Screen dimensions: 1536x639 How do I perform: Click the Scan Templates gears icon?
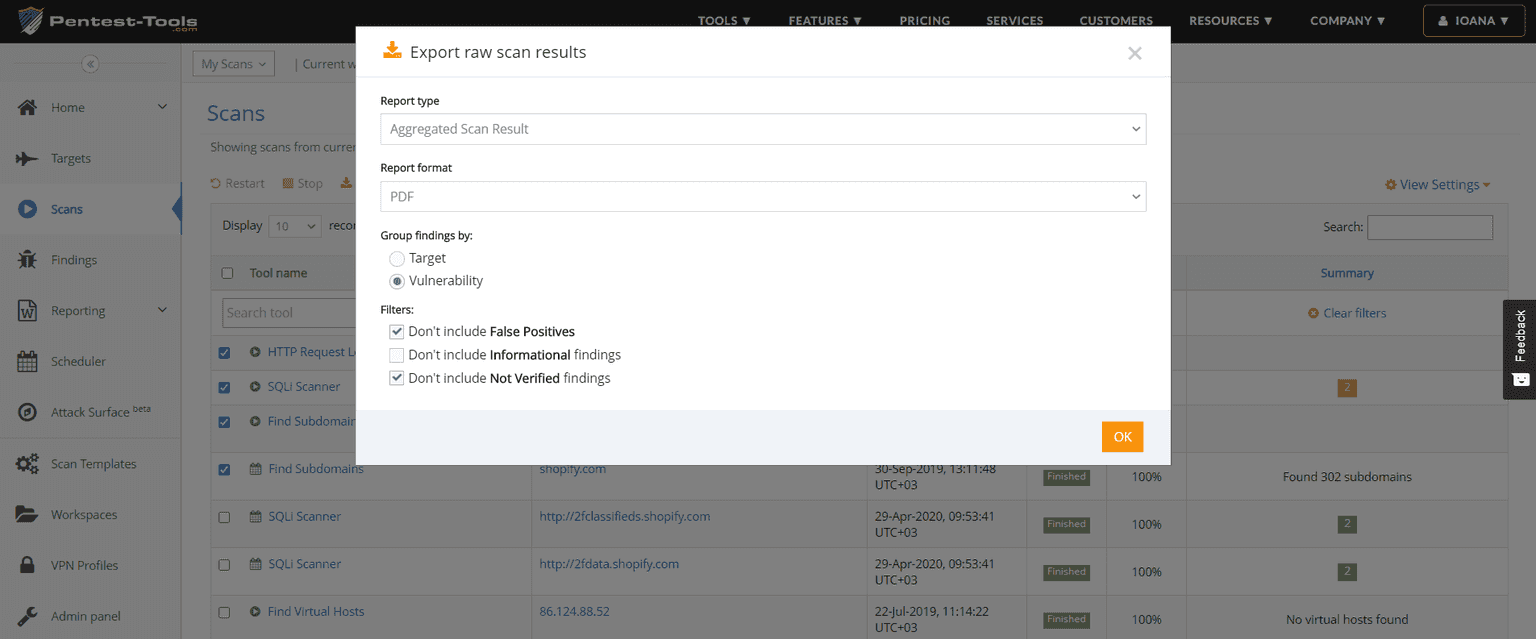(x=27, y=463)
